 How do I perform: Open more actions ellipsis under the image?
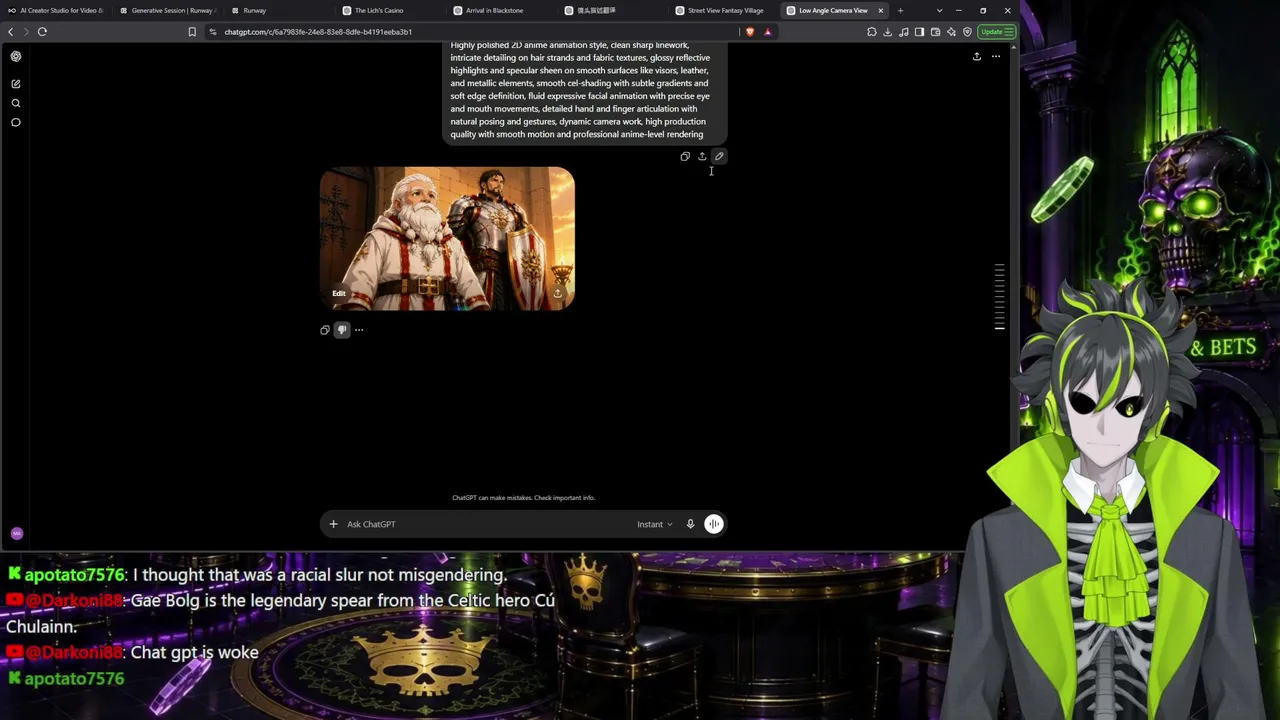[359, 330]
